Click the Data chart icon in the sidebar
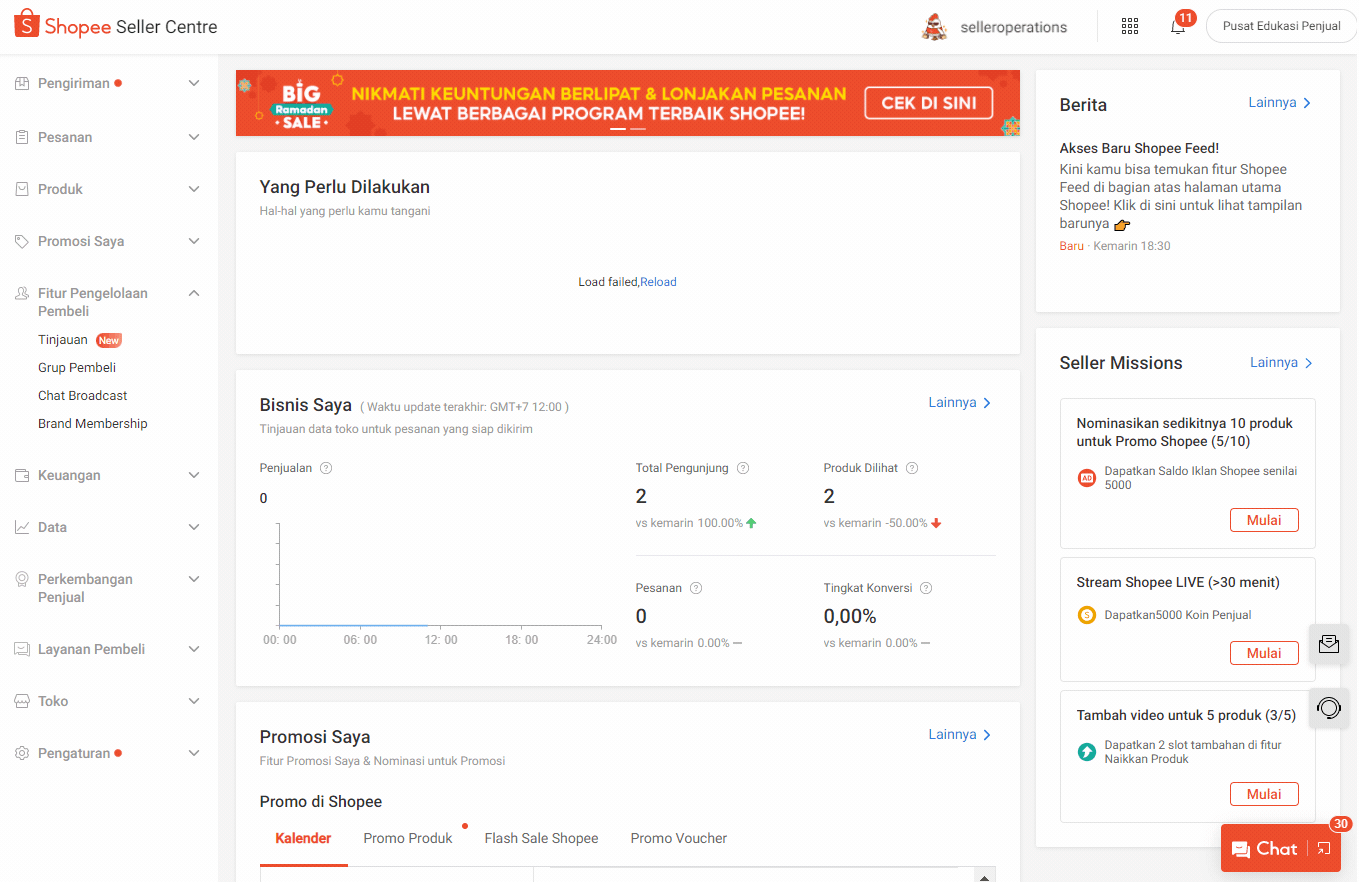The image size is (1359, 882). click(x=23, y=527)
